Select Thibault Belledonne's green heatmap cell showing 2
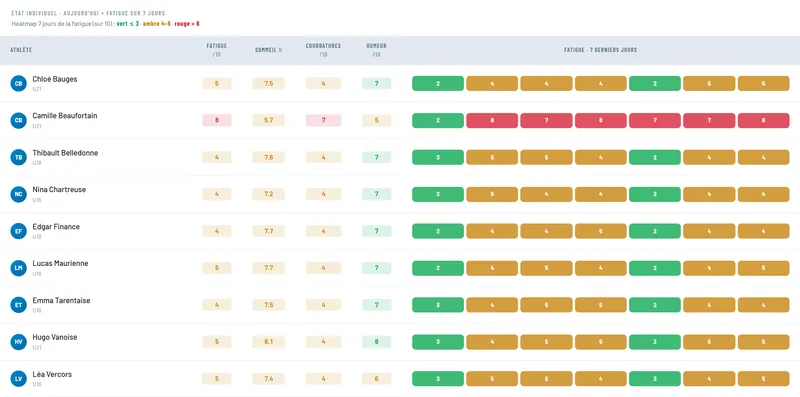This screenshot has height=397, width=800. pos(655,157)
